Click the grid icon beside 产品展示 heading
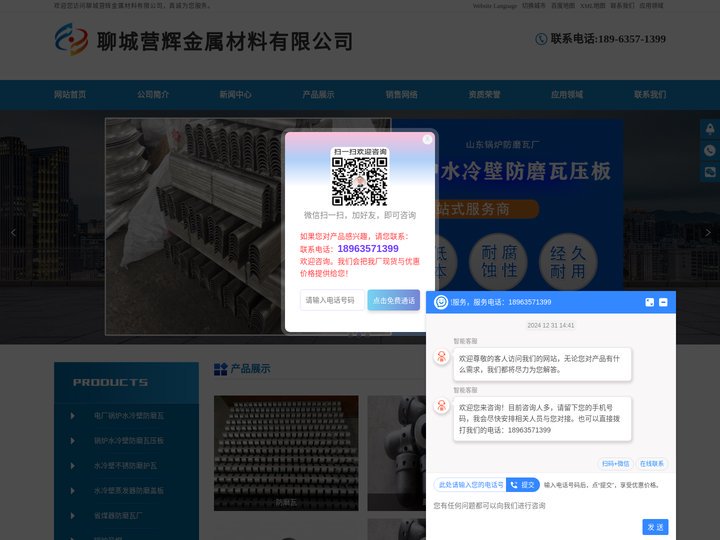The height and width of the screenshot is (540, 720). pos(220,369)
